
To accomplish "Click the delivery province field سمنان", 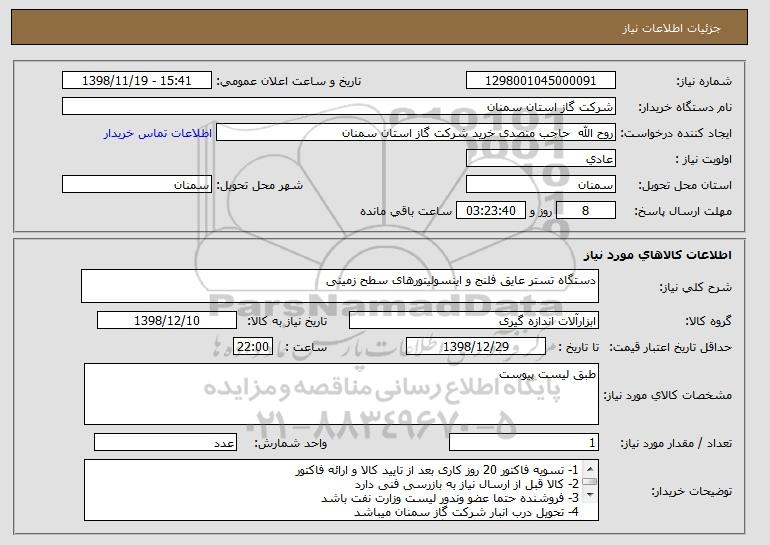I will 541,185.
